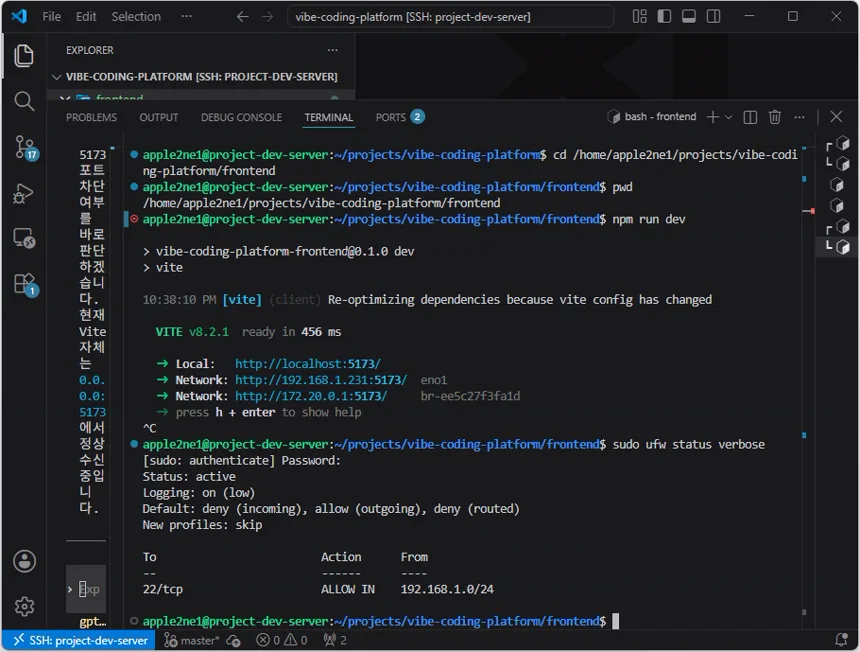Open the Selection menu
Image resolution: width=860 pixels, height=652 pixels.
pos(136,16)
